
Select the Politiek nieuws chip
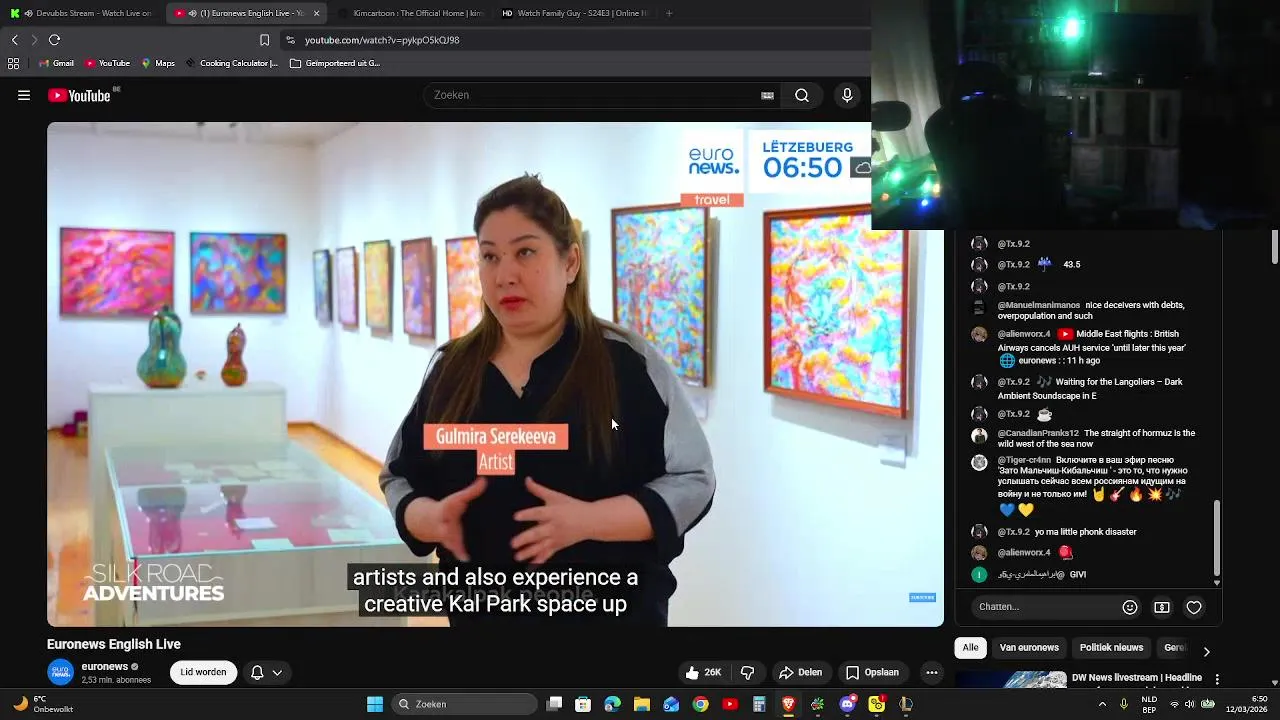1111,648
